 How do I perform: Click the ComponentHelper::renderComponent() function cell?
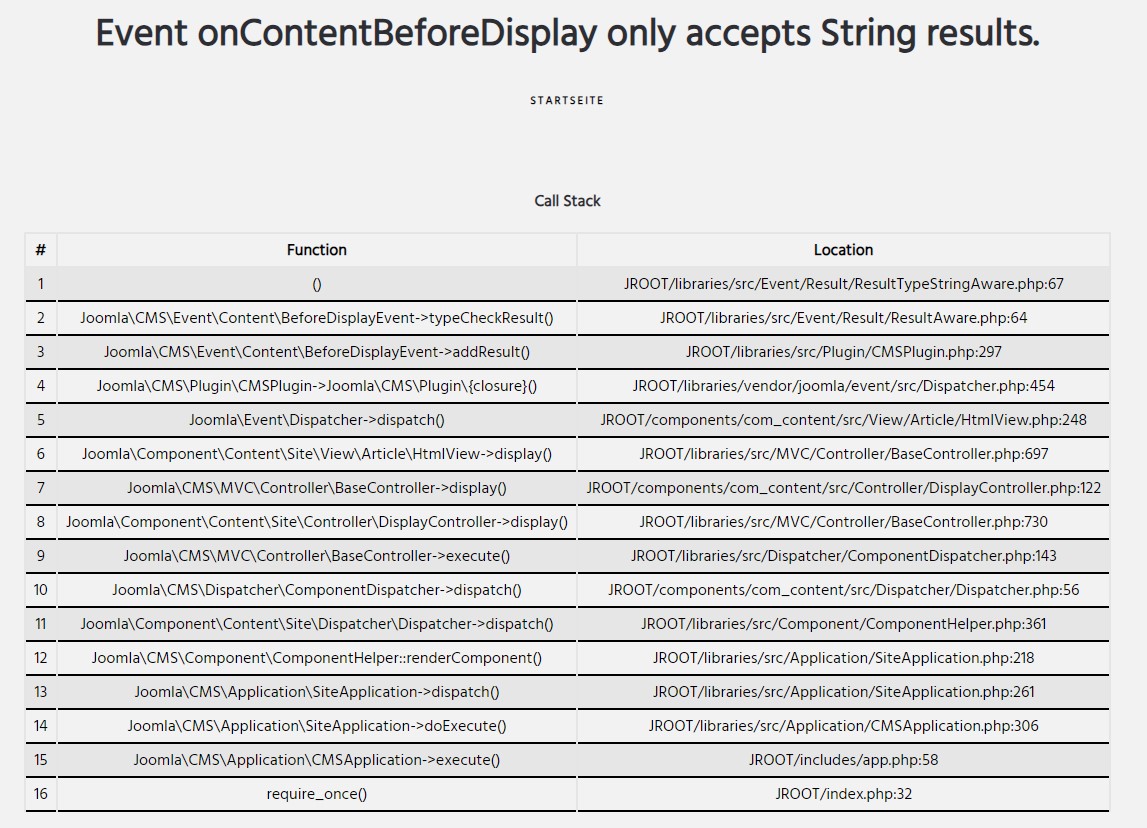click(x=316, y=658)
